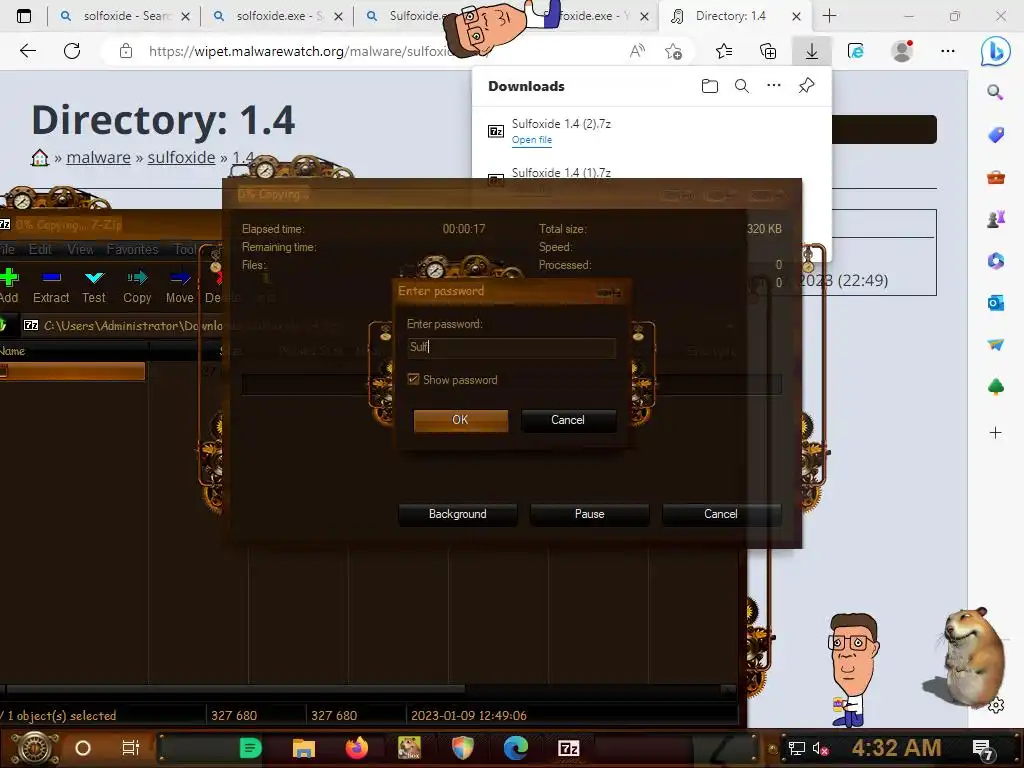Open Internet Explorer mode icon

tap(856, 51)
